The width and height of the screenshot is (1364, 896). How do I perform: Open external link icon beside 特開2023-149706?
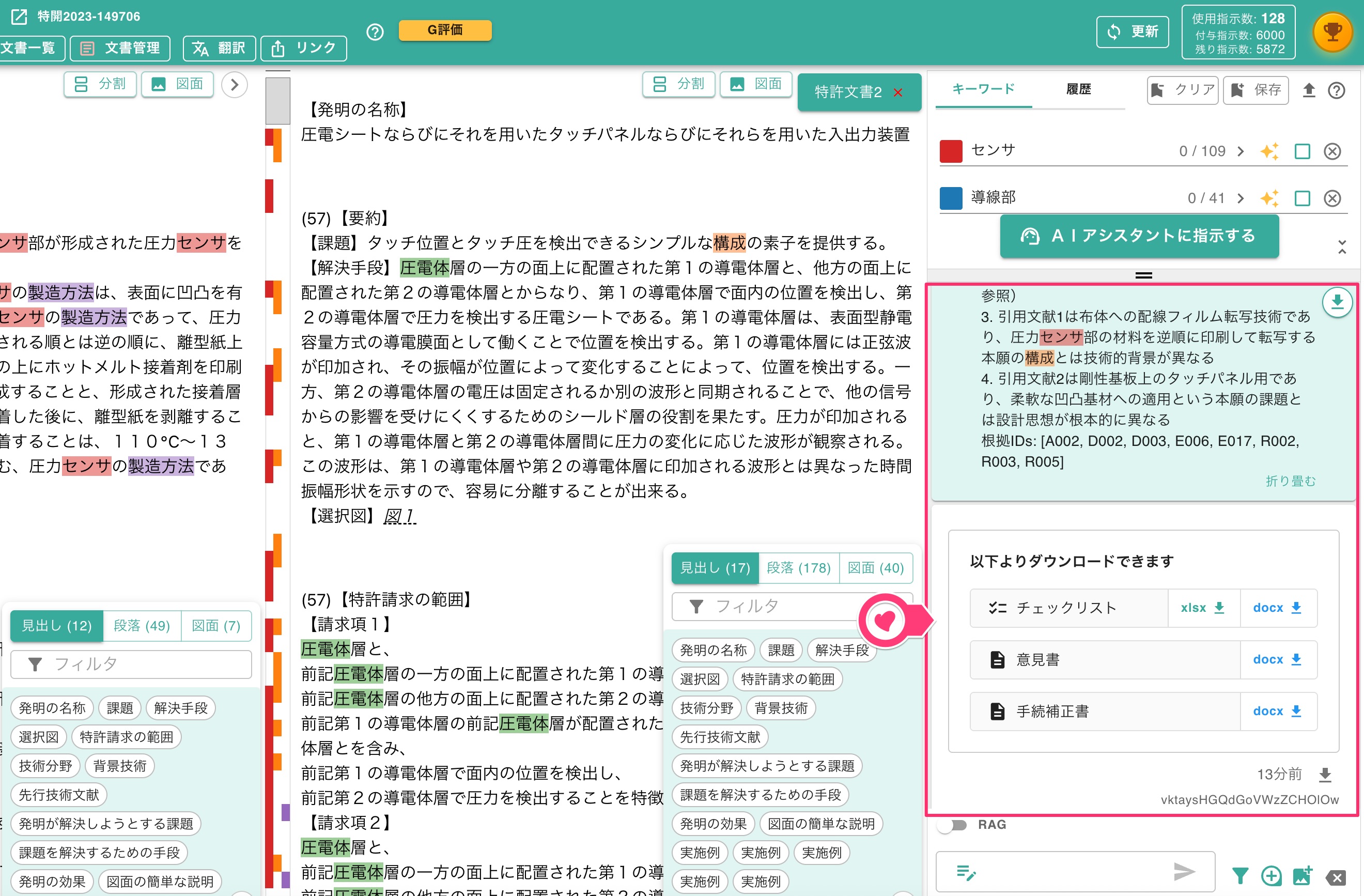click(19, 16)
